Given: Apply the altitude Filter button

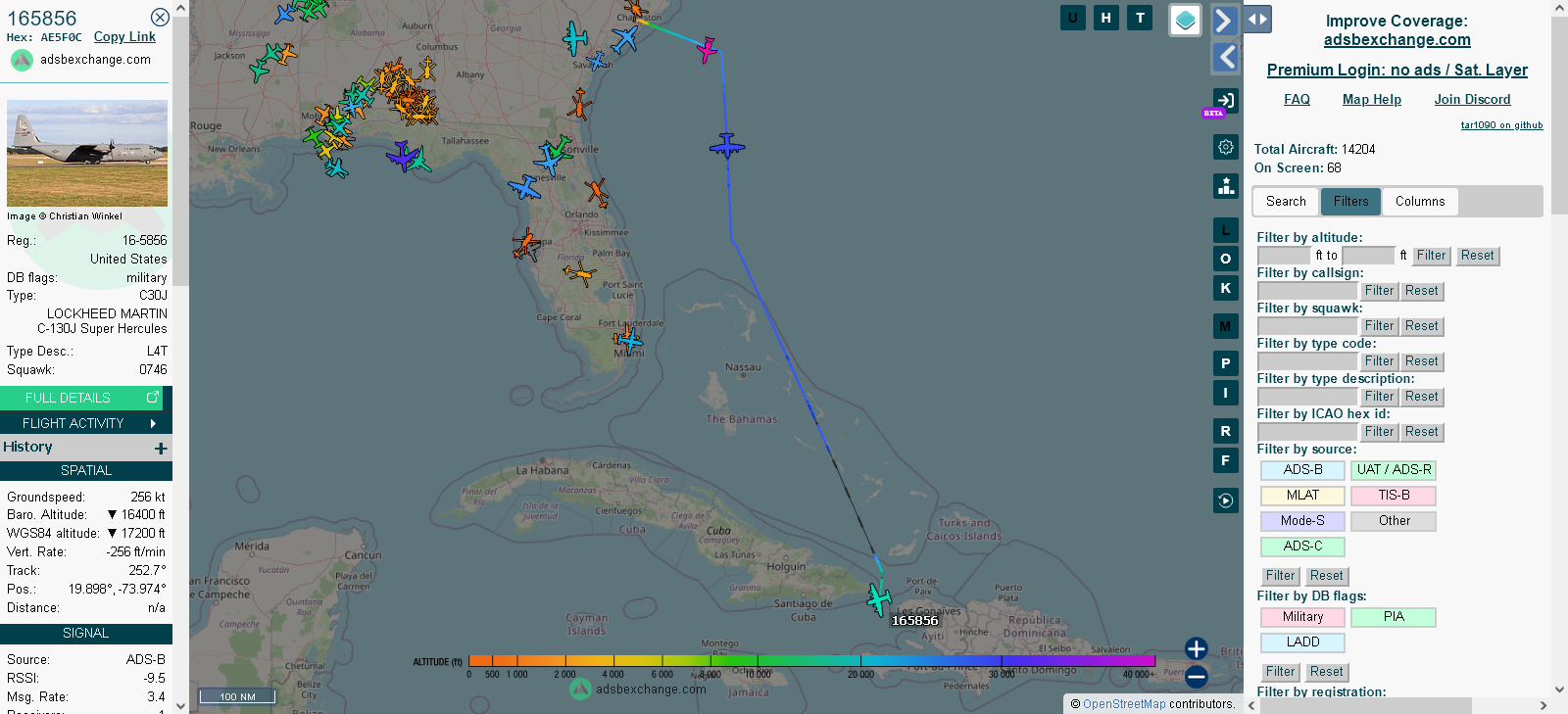Looking at the screenshot, I should pyautogui.click(x=1431, y=256).
